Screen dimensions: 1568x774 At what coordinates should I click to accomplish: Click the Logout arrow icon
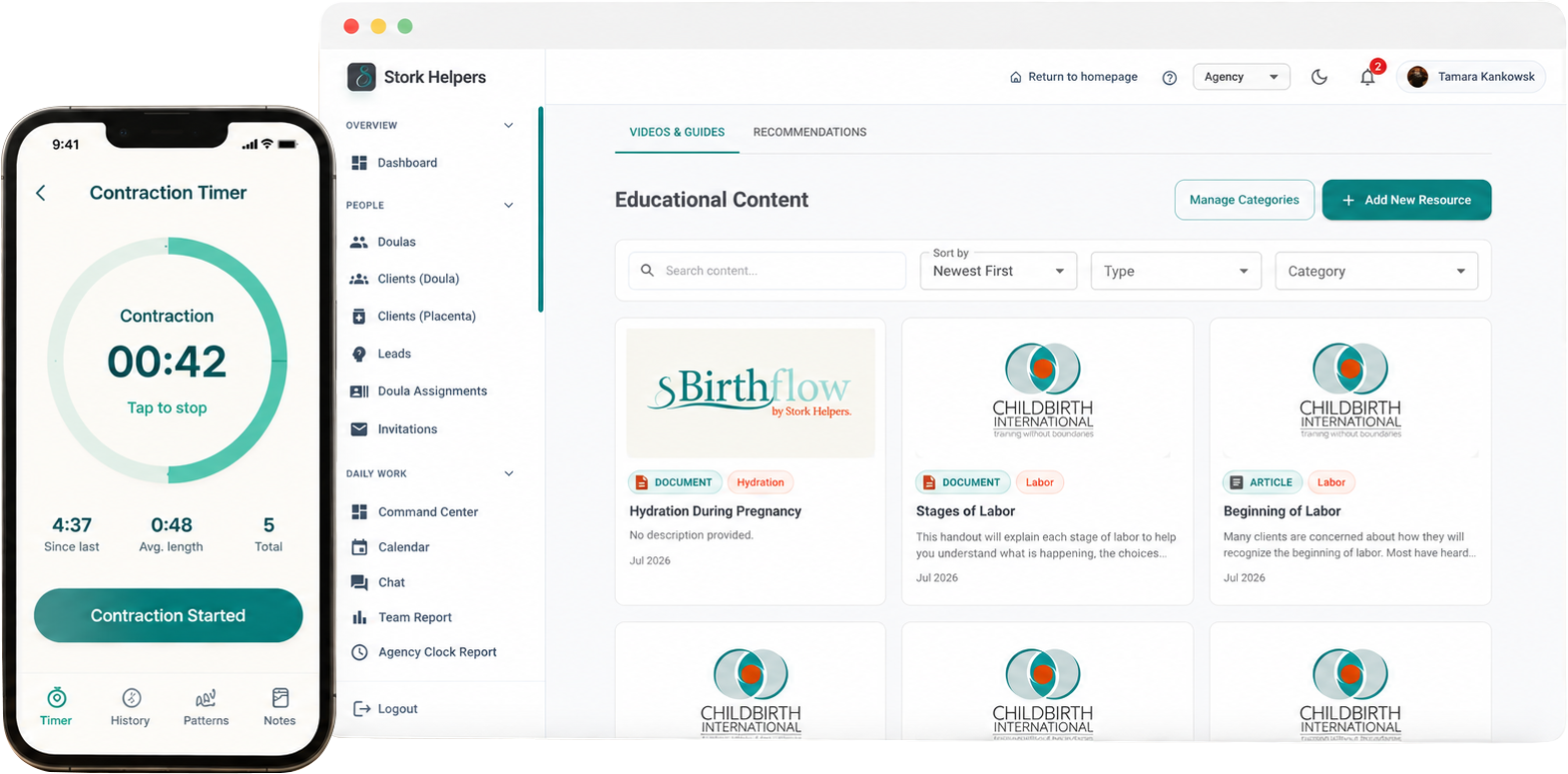(x=362, y=709)
